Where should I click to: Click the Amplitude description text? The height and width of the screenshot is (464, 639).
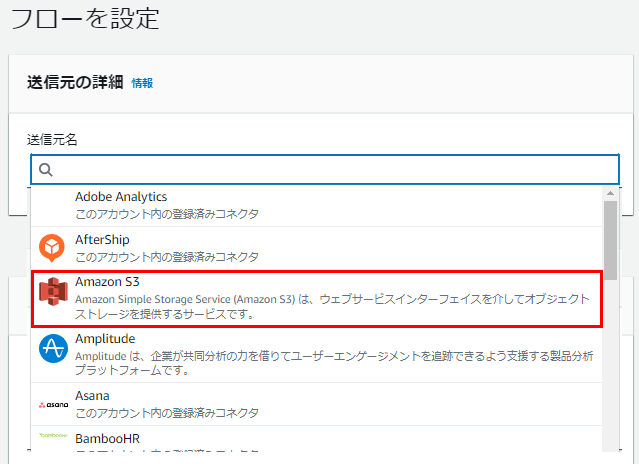[x=334, y=363]
